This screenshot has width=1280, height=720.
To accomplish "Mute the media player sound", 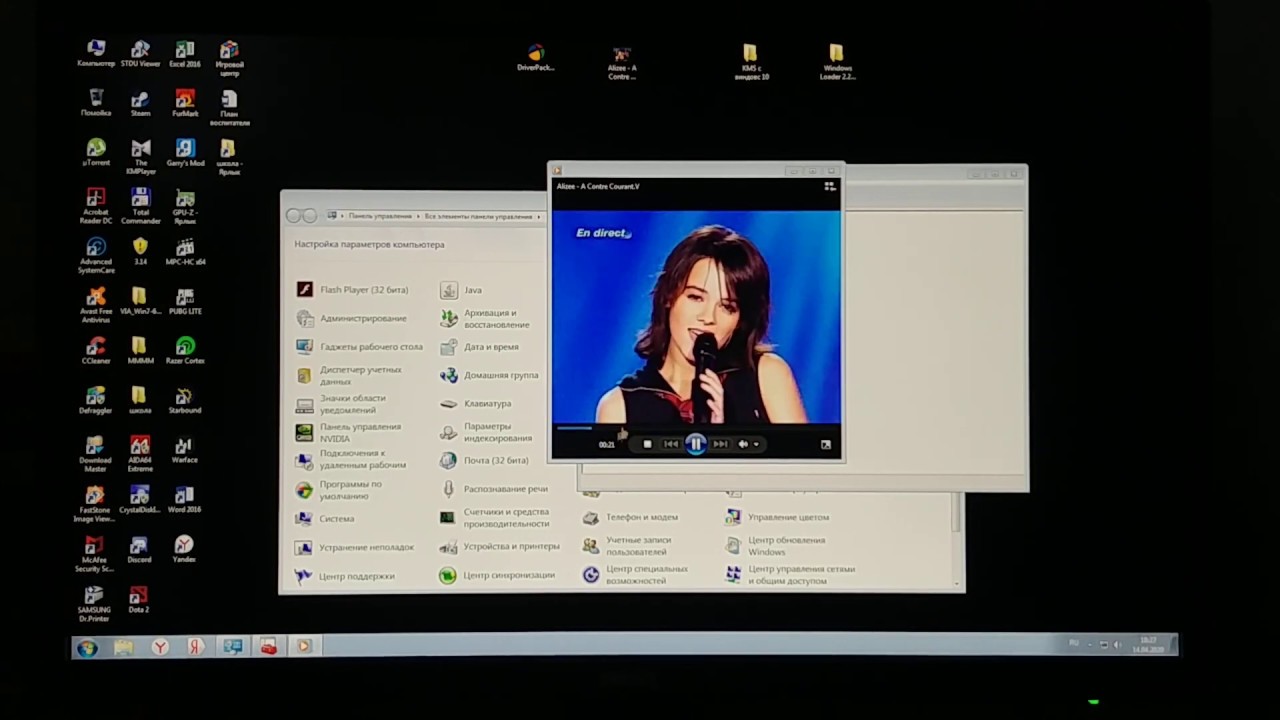I will (742, 444).
